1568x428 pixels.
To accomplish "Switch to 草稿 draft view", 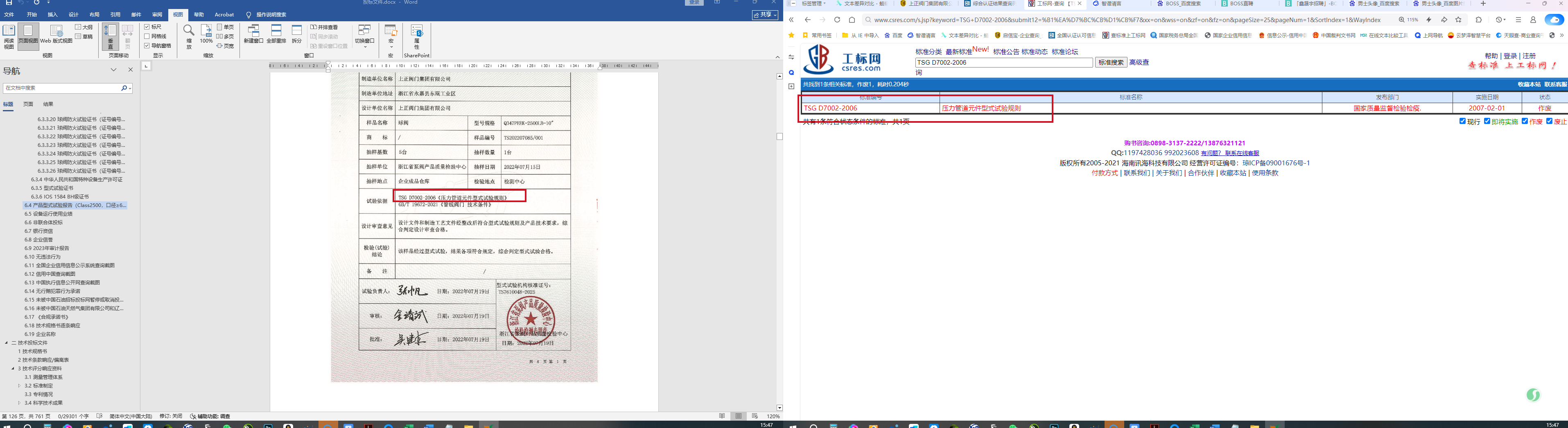I will pyautogui.click(x=84, y=36).
